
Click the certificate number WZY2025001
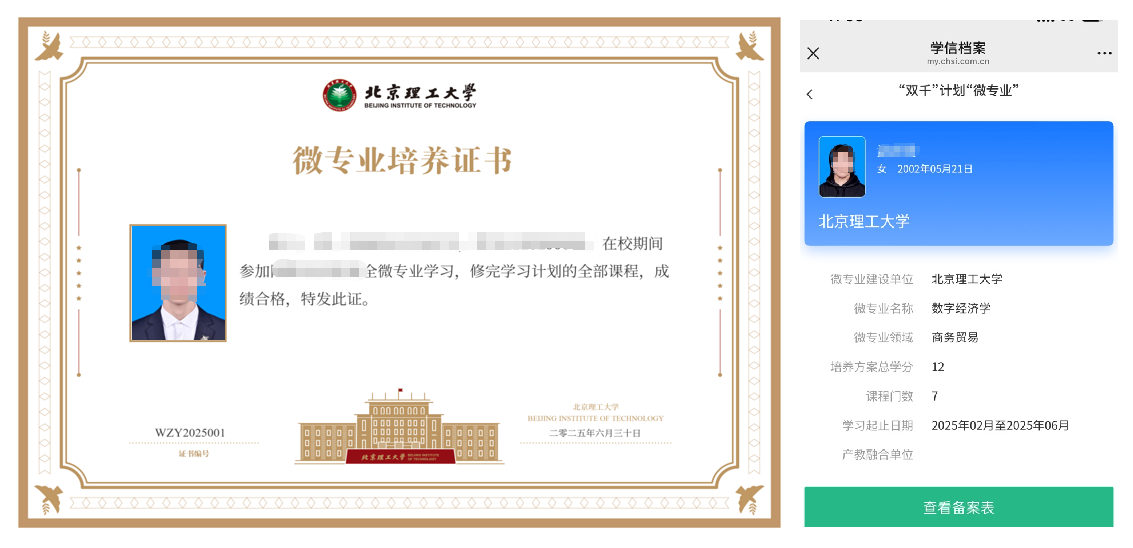(x=190, y=433)
